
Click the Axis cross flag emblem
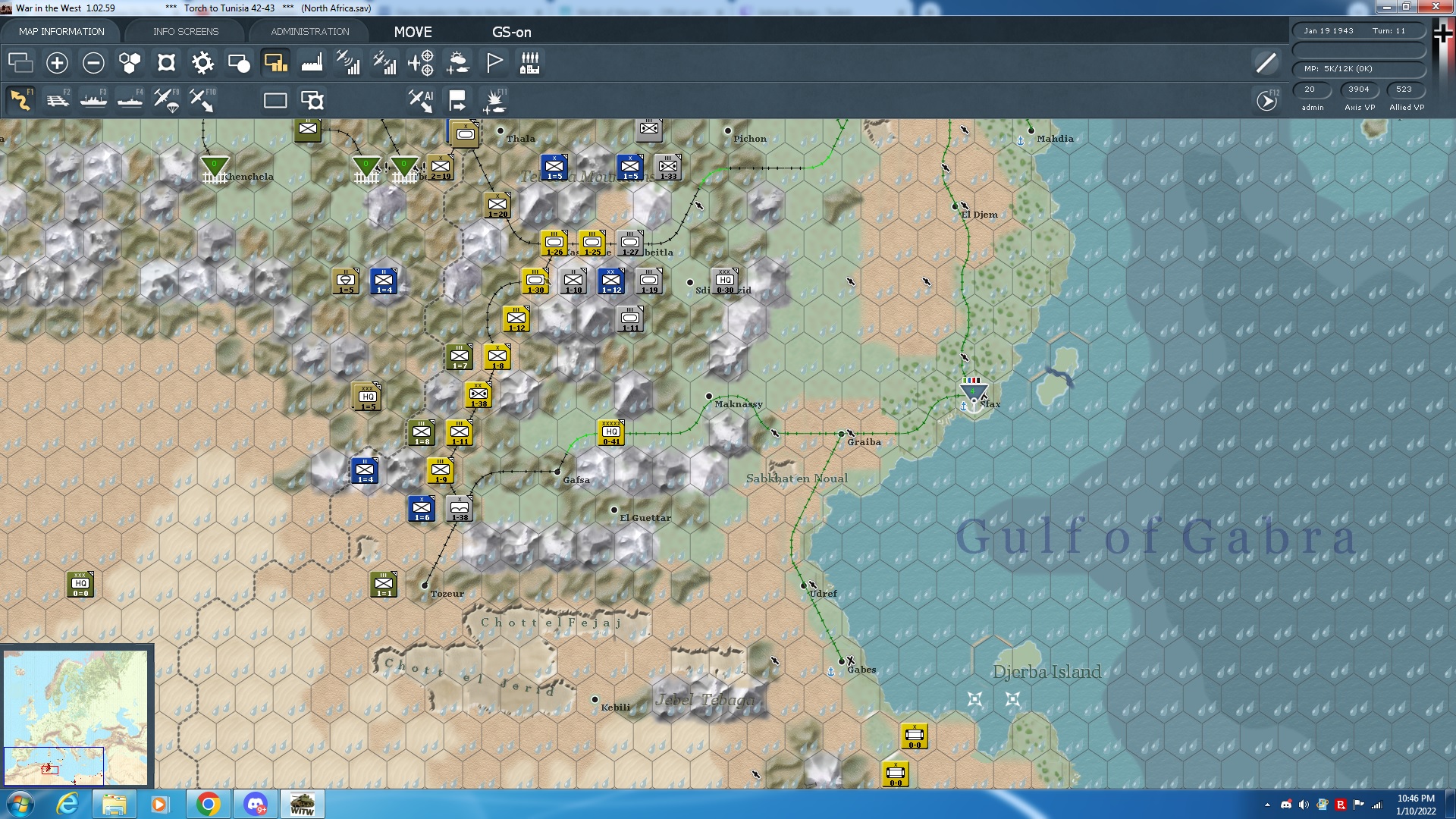click(1443, 34)
